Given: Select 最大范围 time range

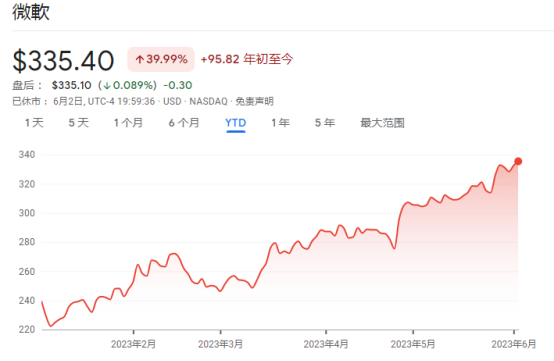Looking at the screenshot, I should point(382,123).
